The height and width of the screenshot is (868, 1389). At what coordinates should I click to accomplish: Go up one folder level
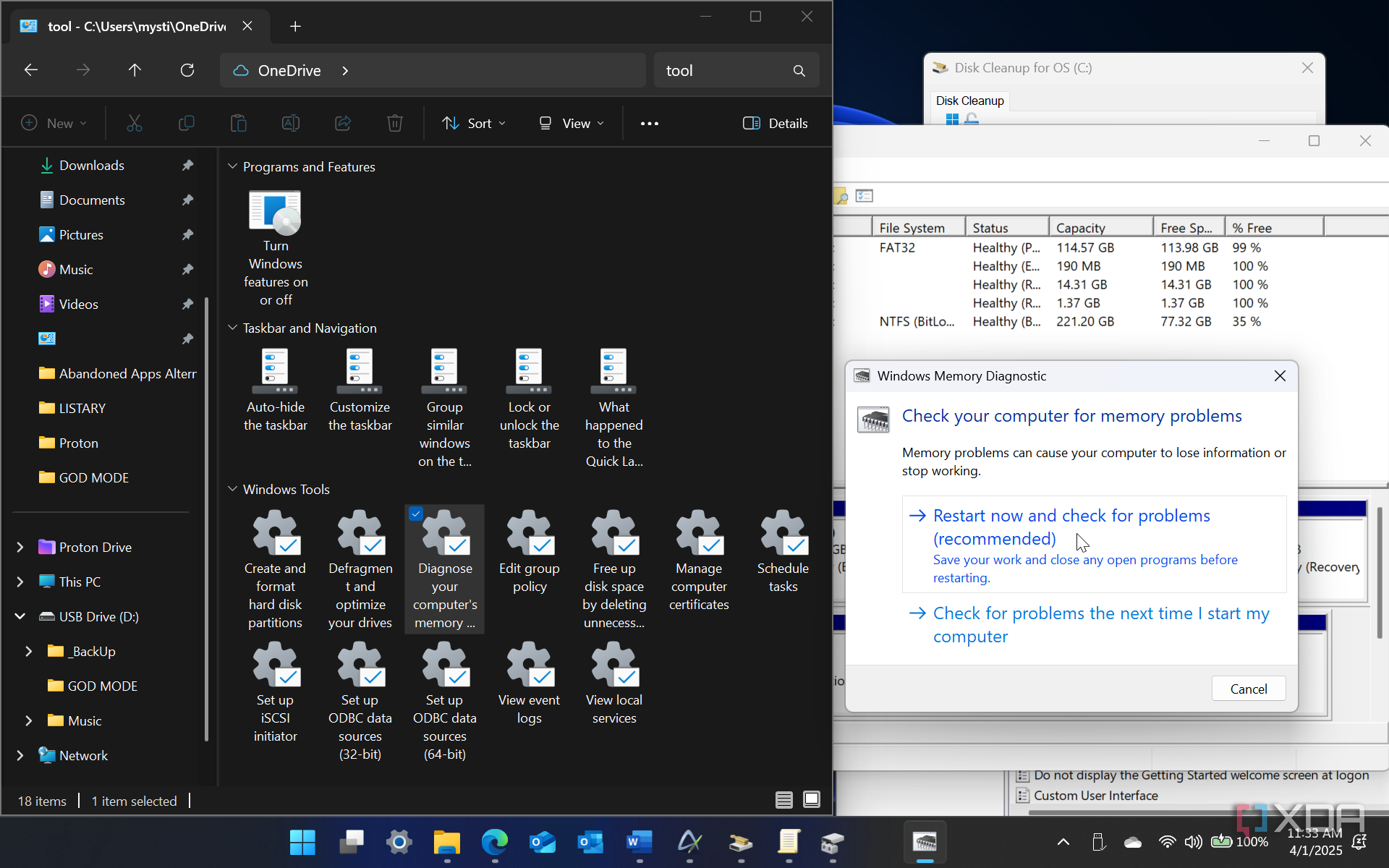[x=135, y=70]
